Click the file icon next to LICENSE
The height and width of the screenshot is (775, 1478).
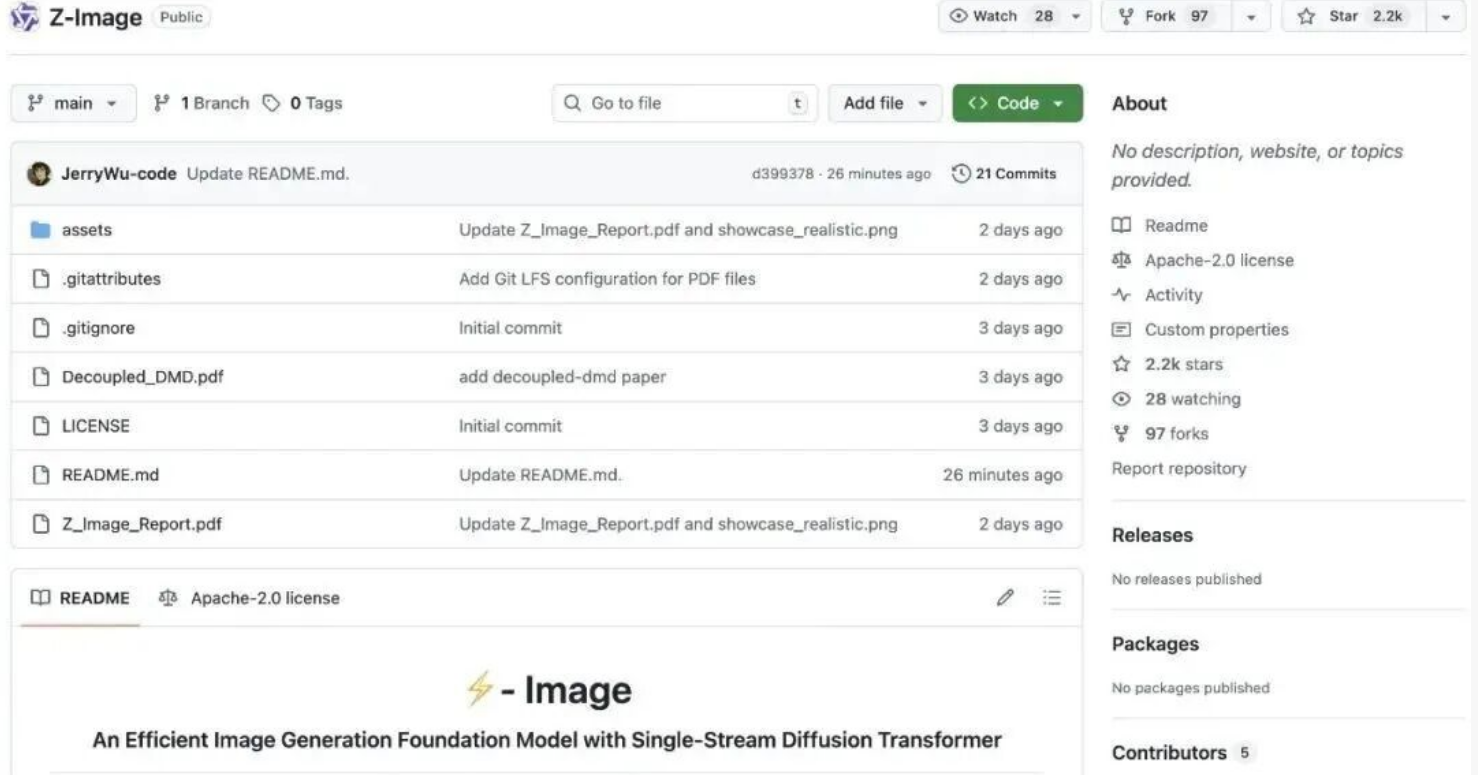40,426
